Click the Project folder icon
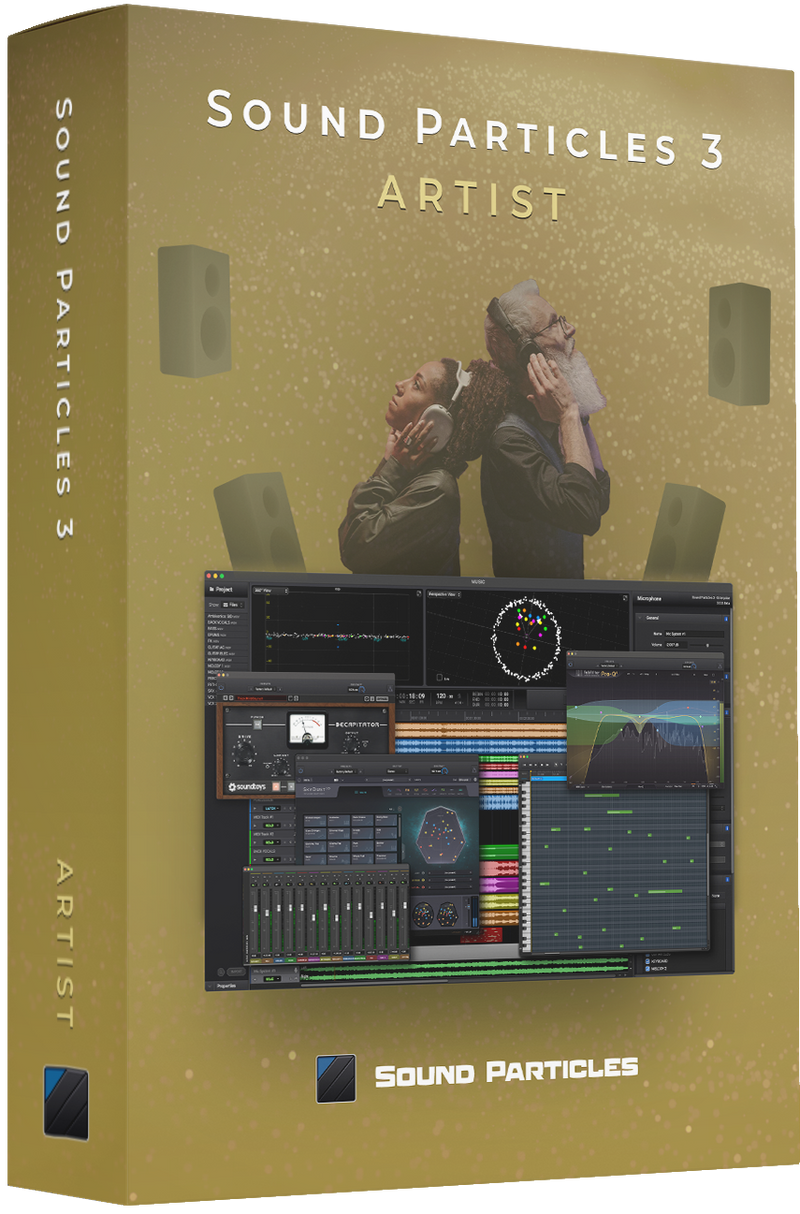 click(x=212, y=590)
